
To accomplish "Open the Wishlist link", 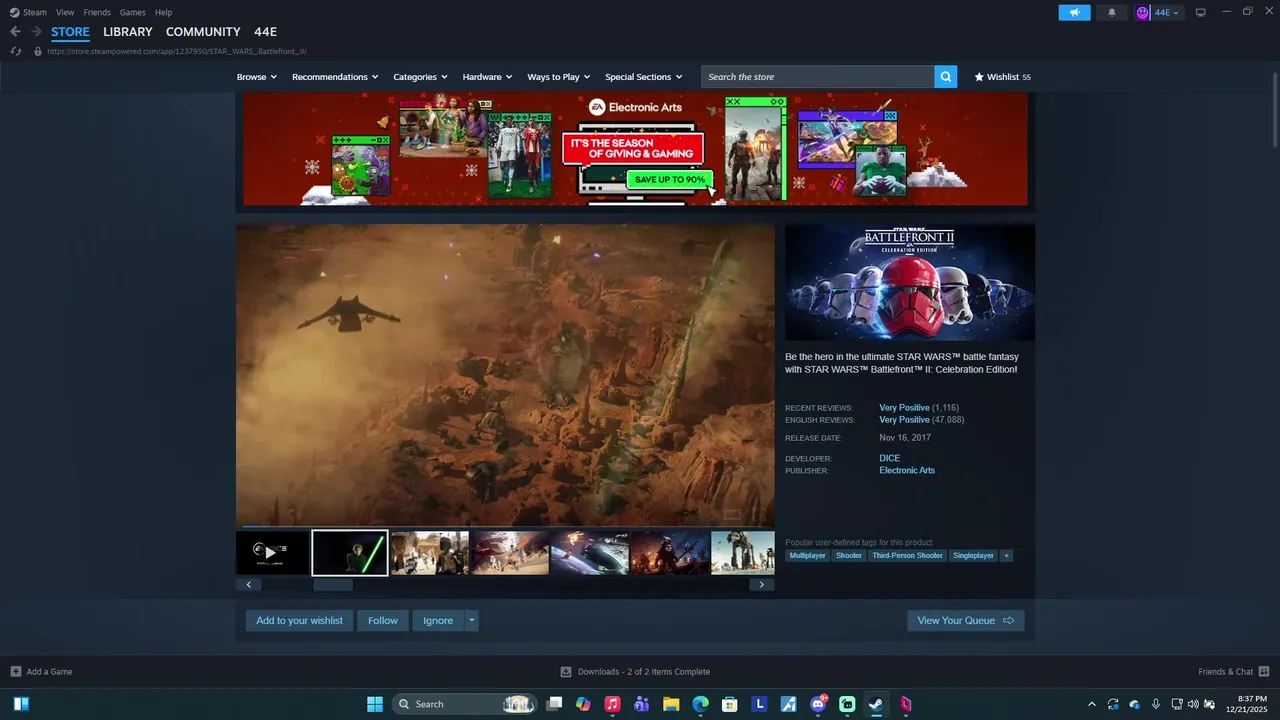I will coord(1002,77).
